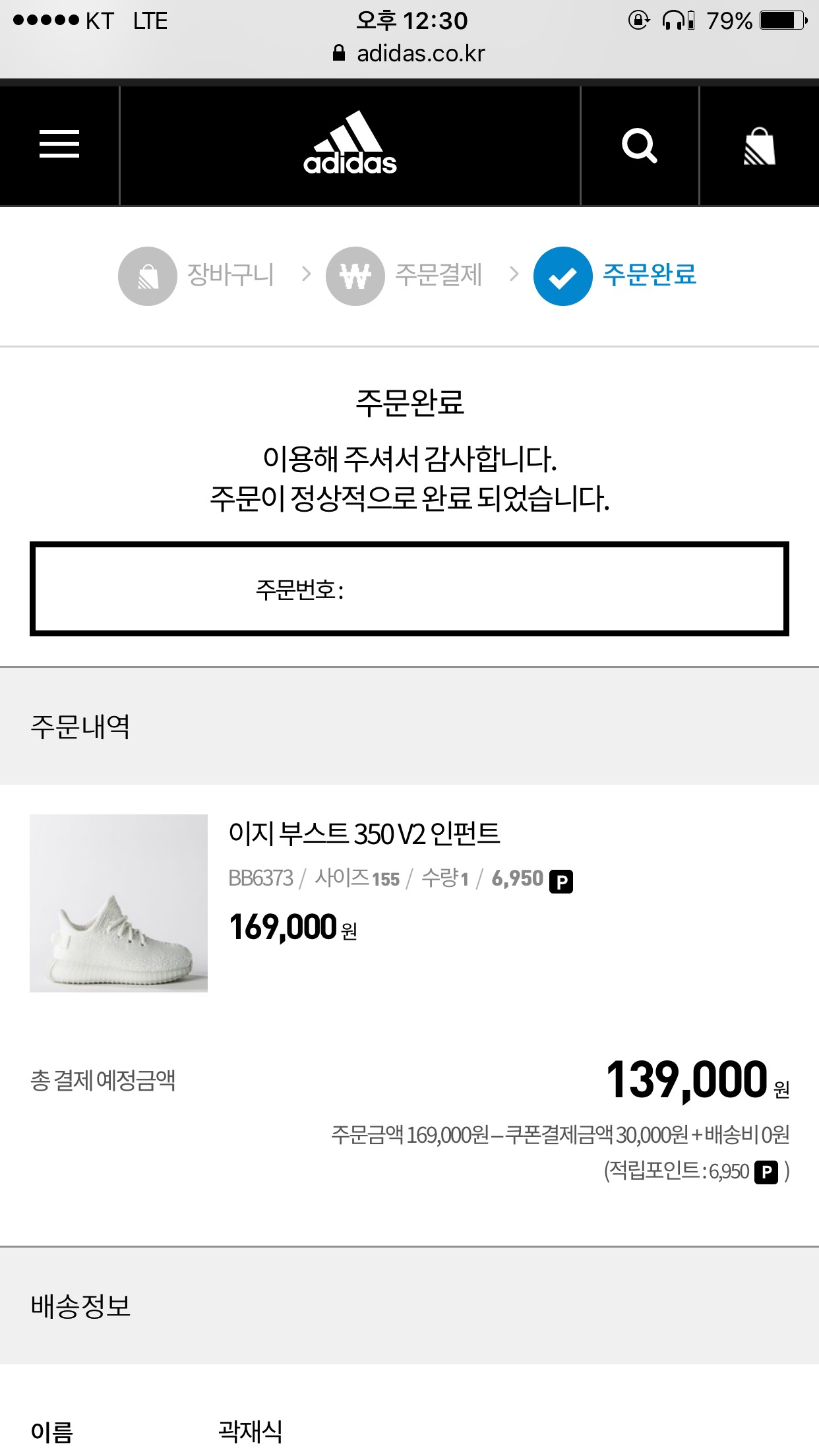This screenshot has width=819, height=1456.
Task: Tap the battery indicator in status bar
Action: point(783,20)
